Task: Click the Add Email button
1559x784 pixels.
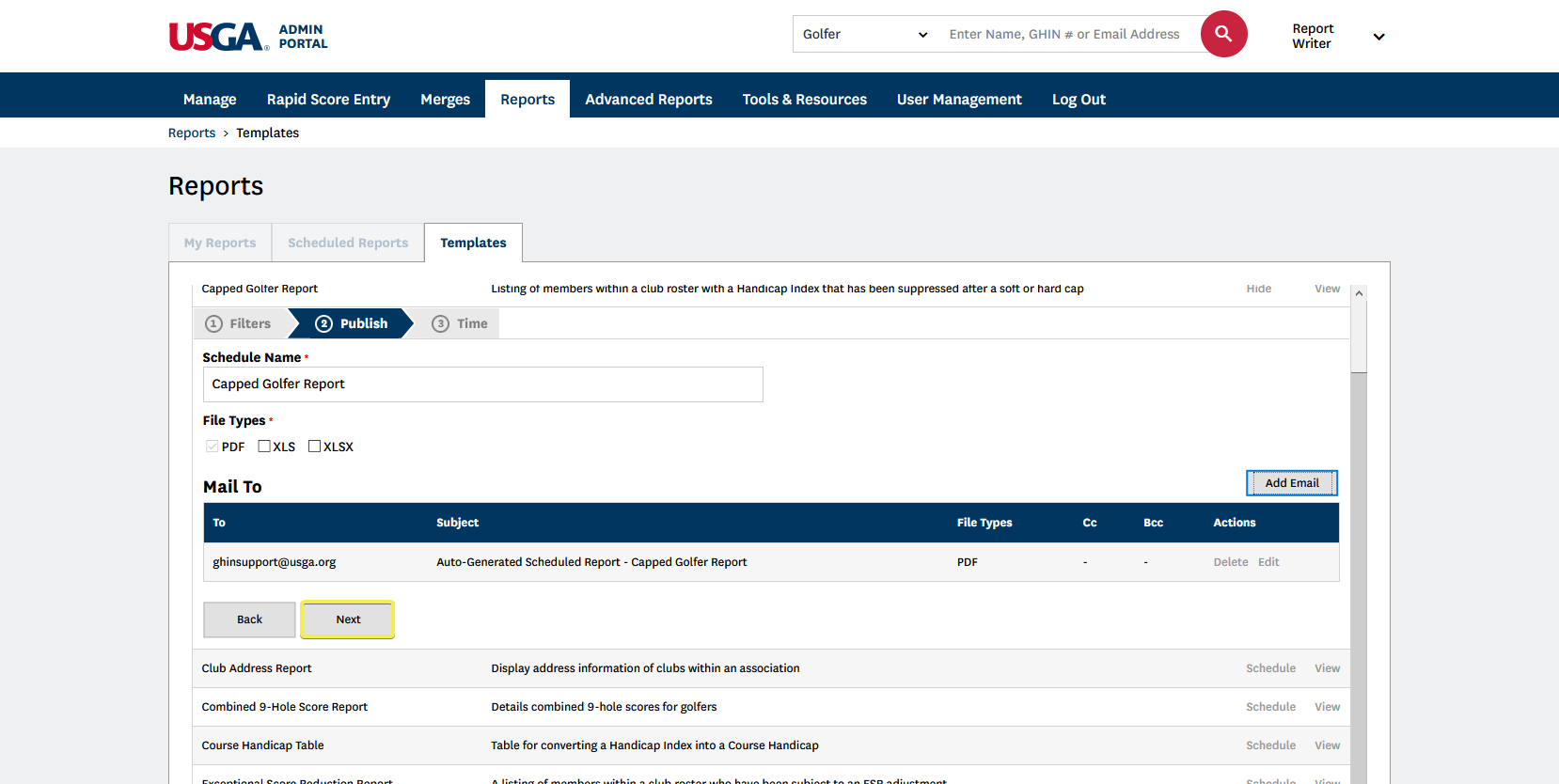Action: (x=1291, y=483)
